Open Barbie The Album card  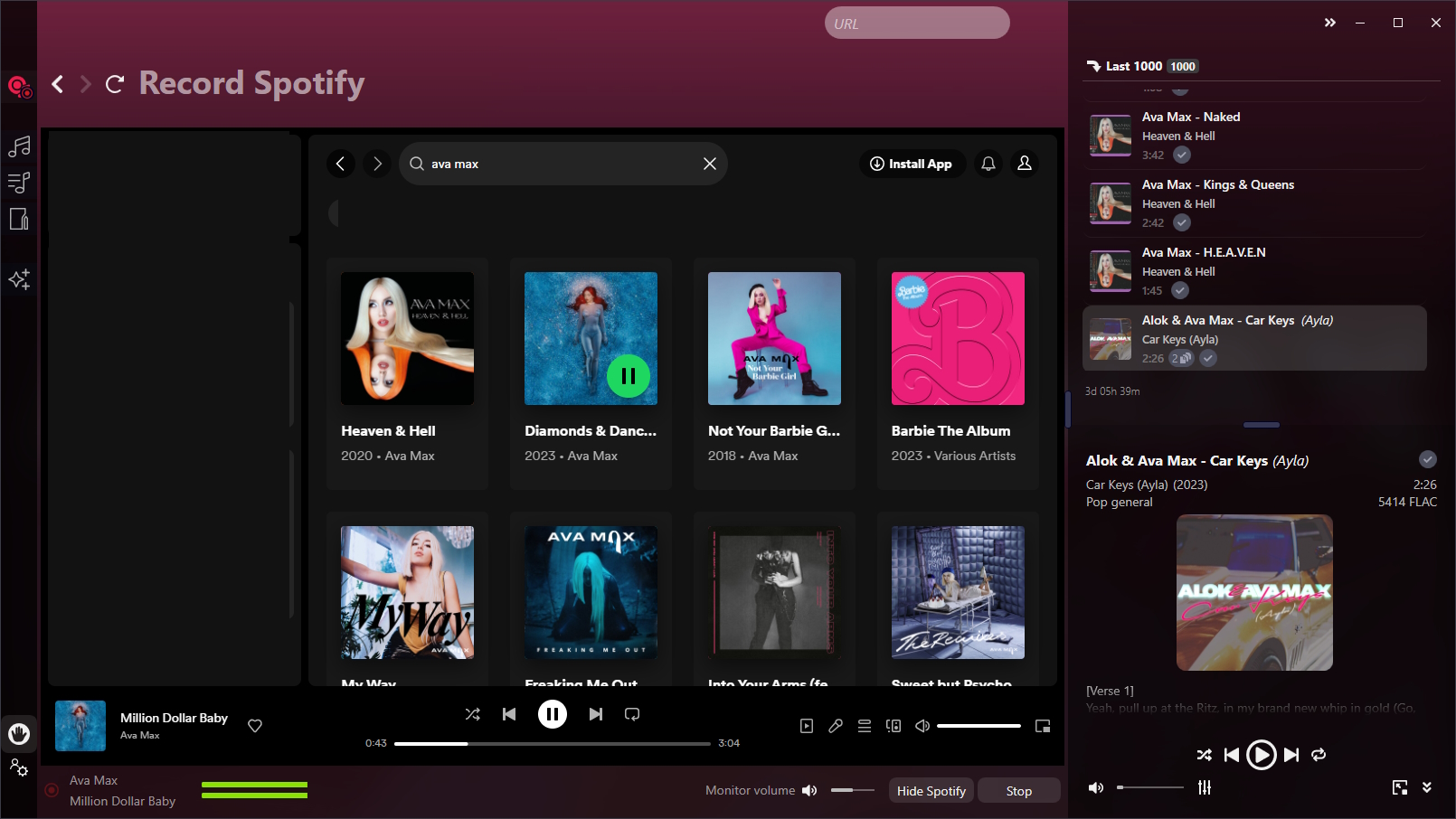958,373
